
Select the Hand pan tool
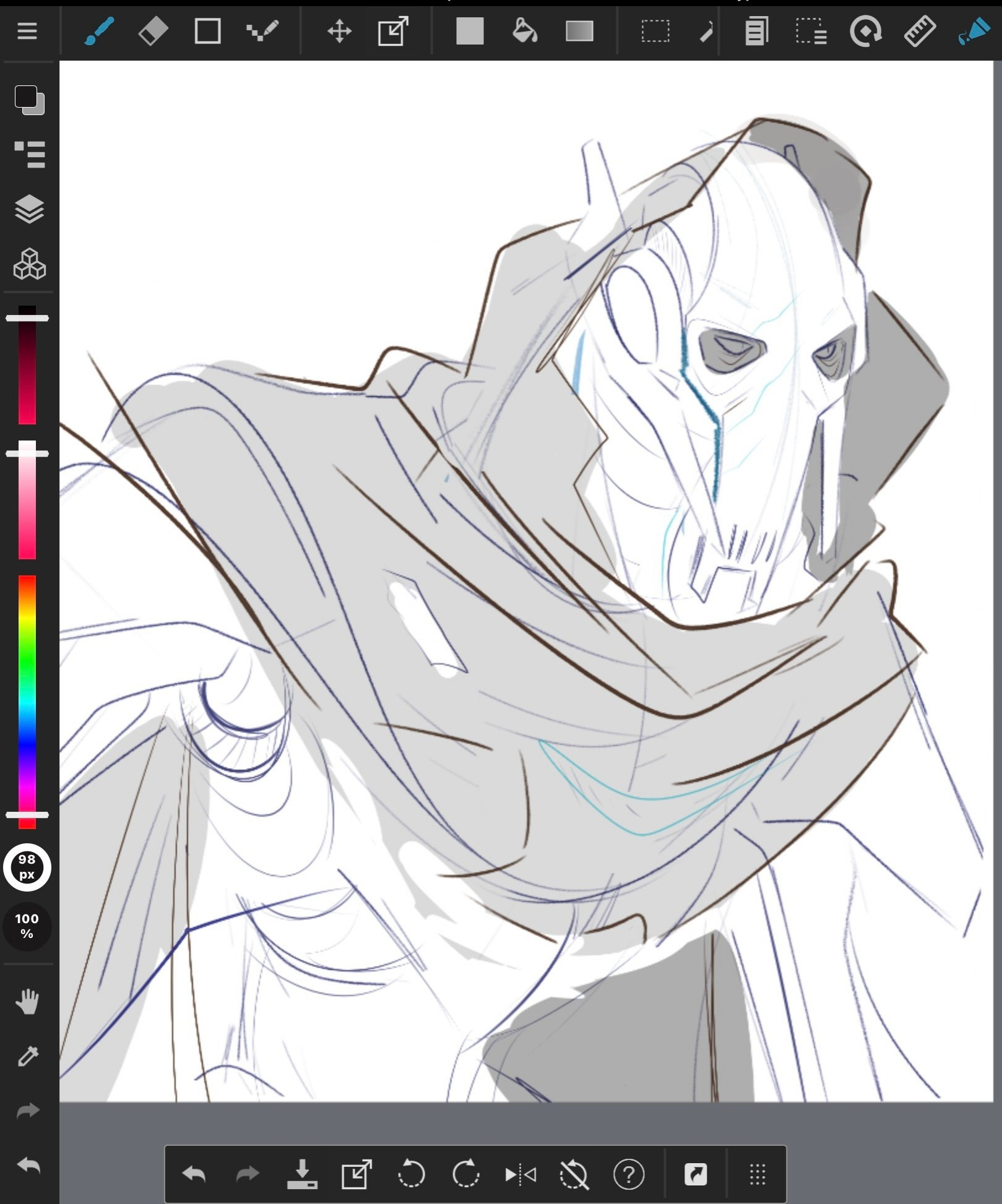coord(28,1002)
